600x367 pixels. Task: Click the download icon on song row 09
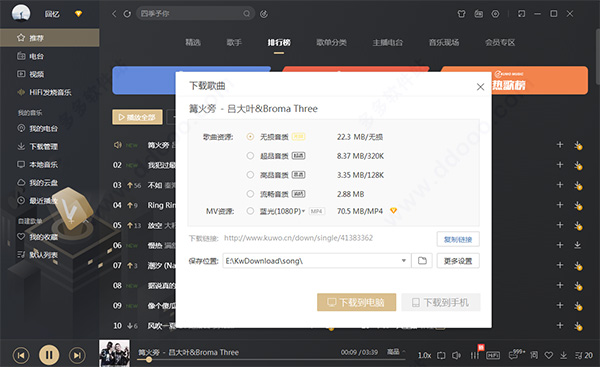(x=578, y=306)
